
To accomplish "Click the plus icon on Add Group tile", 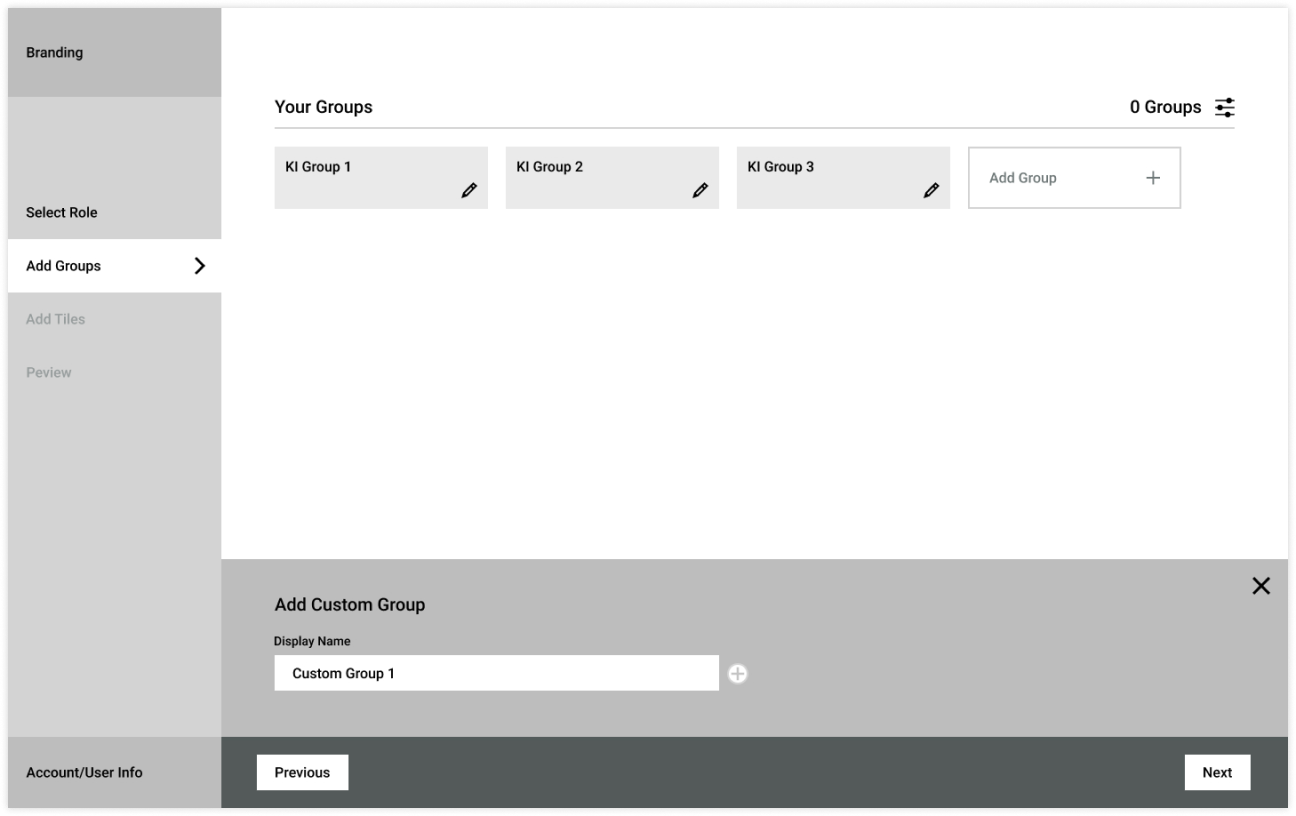I will [x=1152, y=177].
